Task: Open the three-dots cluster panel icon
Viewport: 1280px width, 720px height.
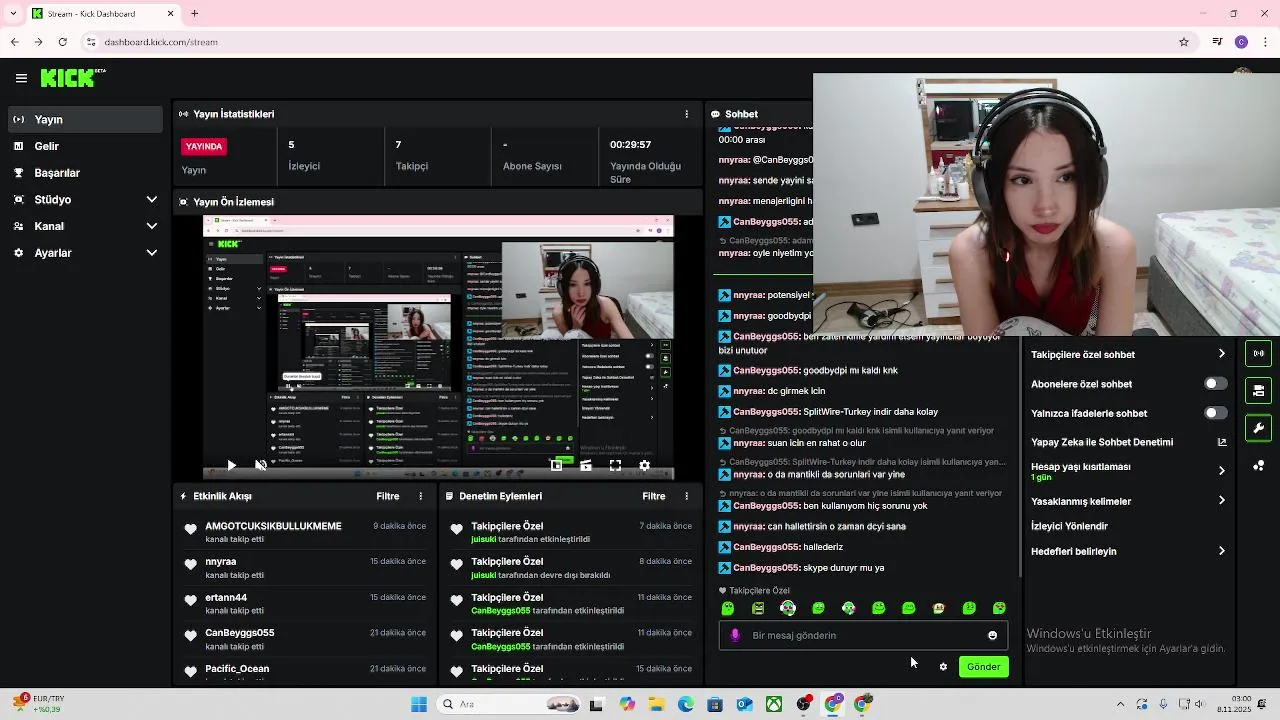Action: (1258, 466)
